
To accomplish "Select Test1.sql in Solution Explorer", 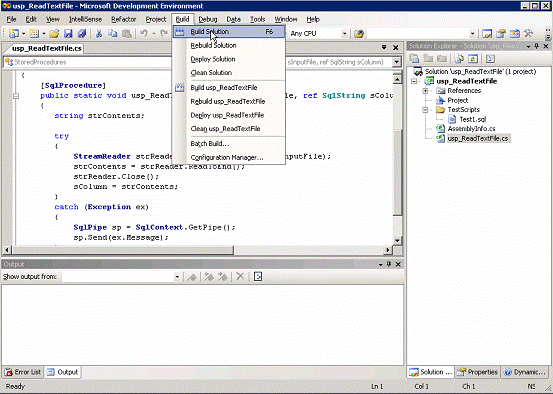I will point(473,119).
